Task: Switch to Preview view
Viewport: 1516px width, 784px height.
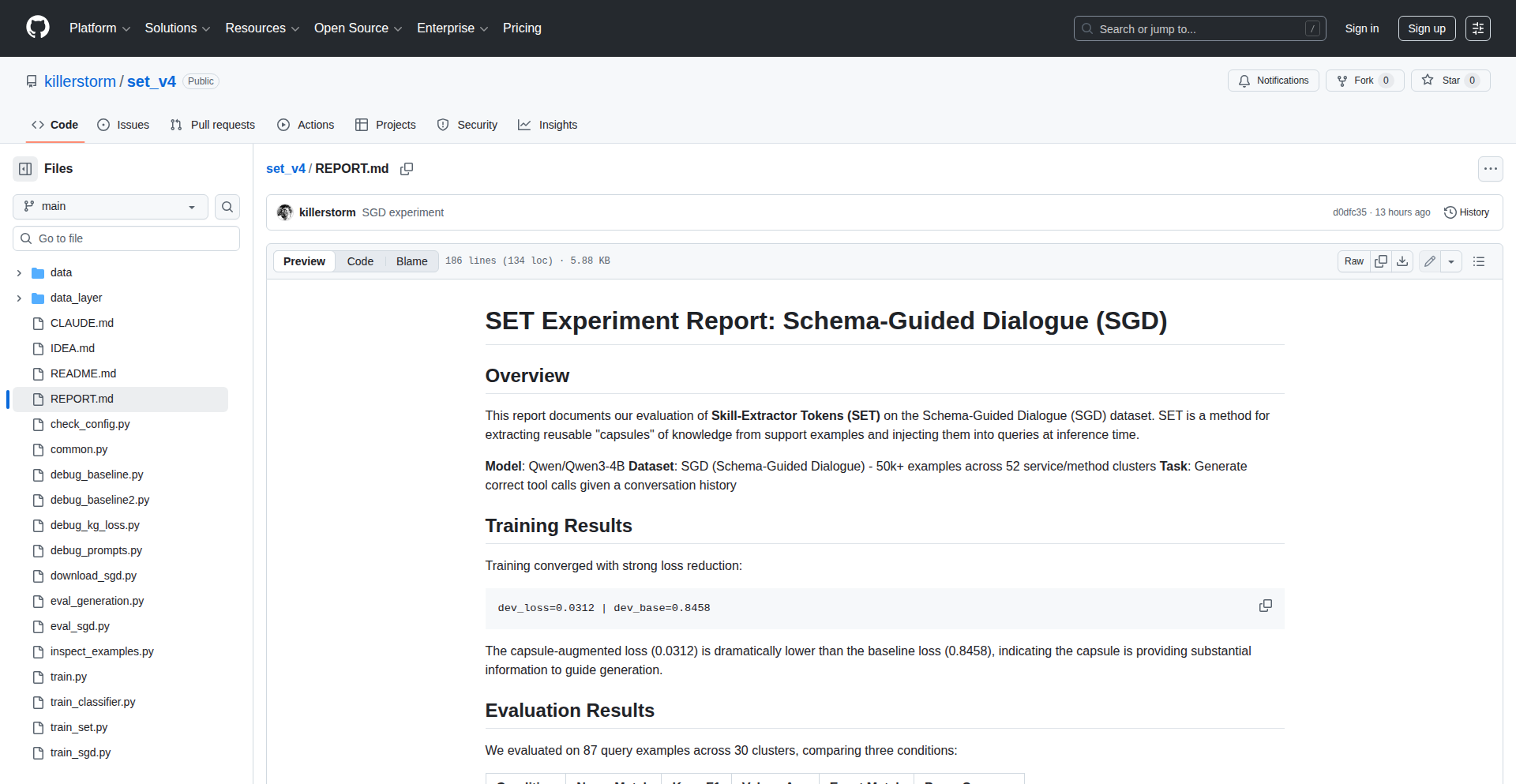Action: tap(304, 261)
